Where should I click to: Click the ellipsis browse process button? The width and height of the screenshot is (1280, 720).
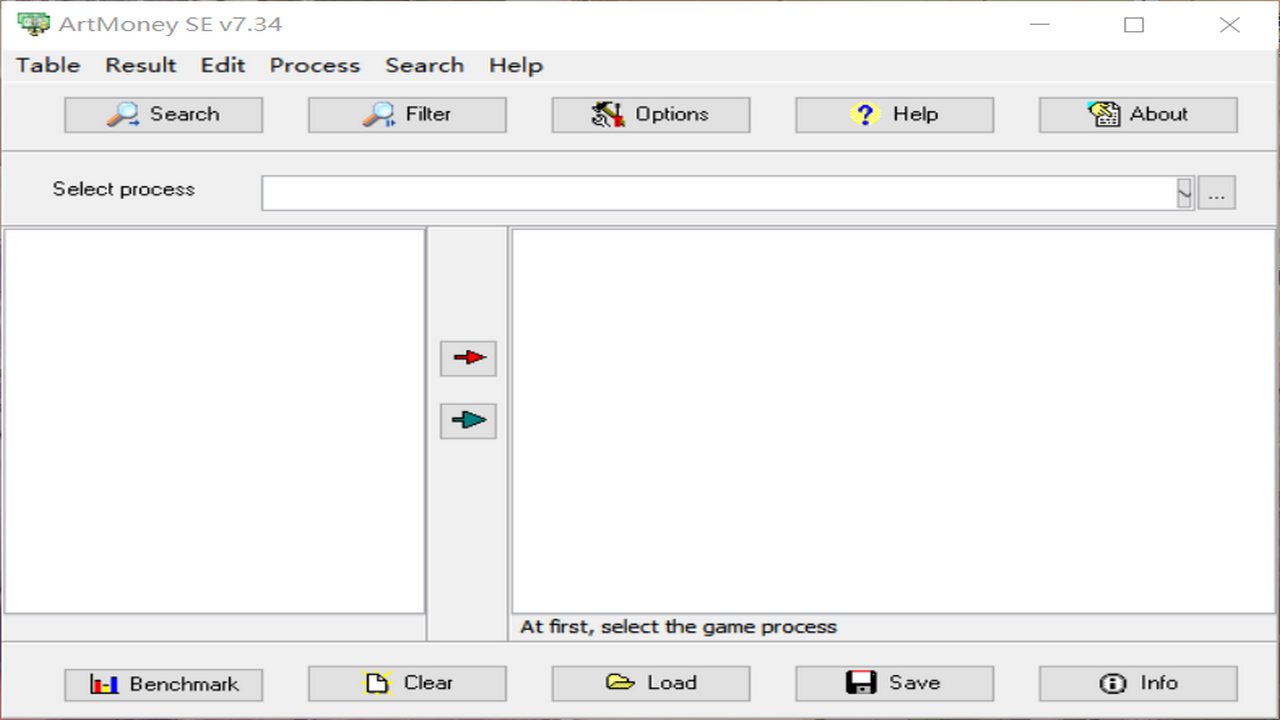pos(1217,193)
